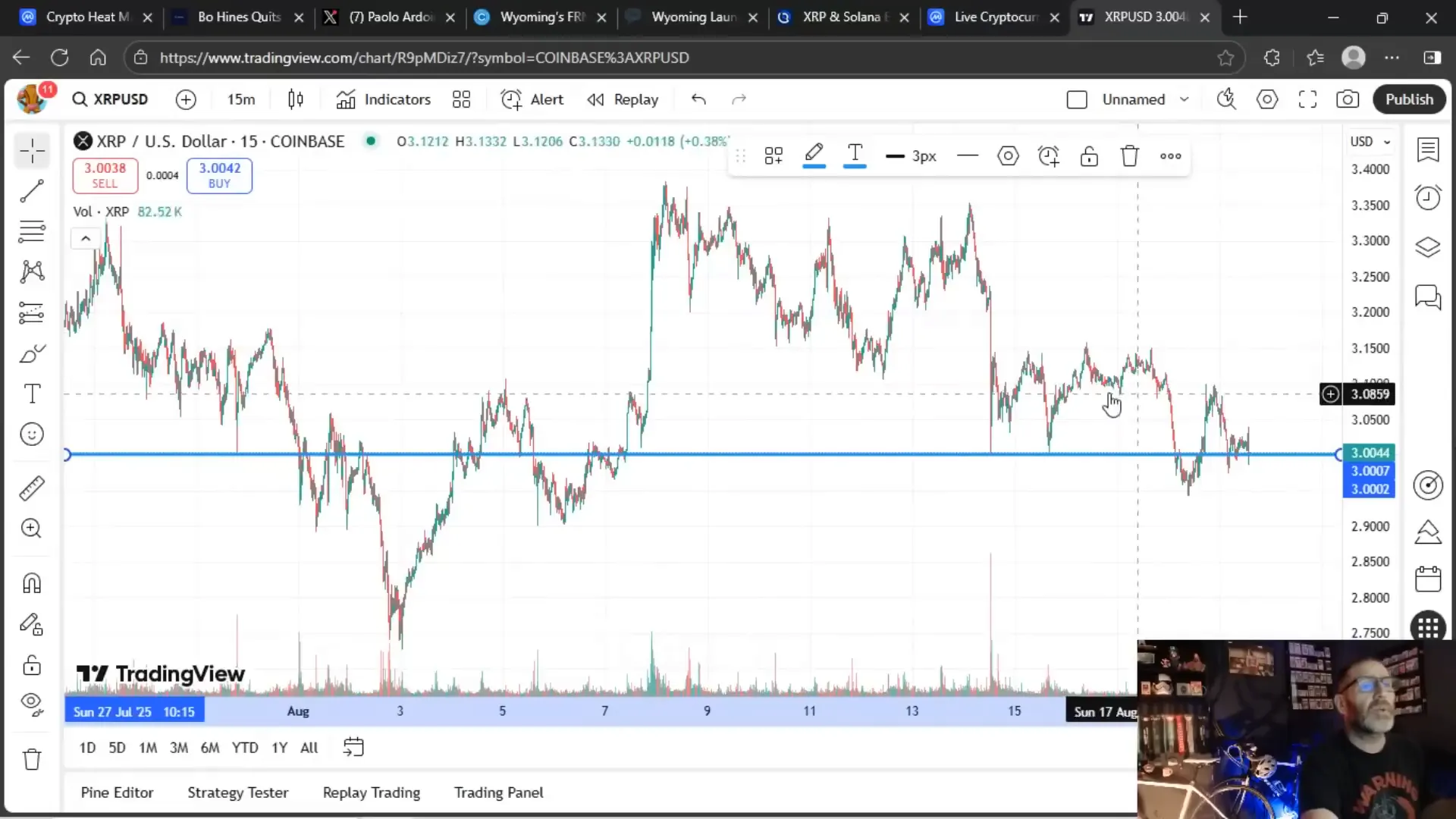Open the Indicators dialog
The height and width of the screenshot is (819, 1456).
point(384,99)
